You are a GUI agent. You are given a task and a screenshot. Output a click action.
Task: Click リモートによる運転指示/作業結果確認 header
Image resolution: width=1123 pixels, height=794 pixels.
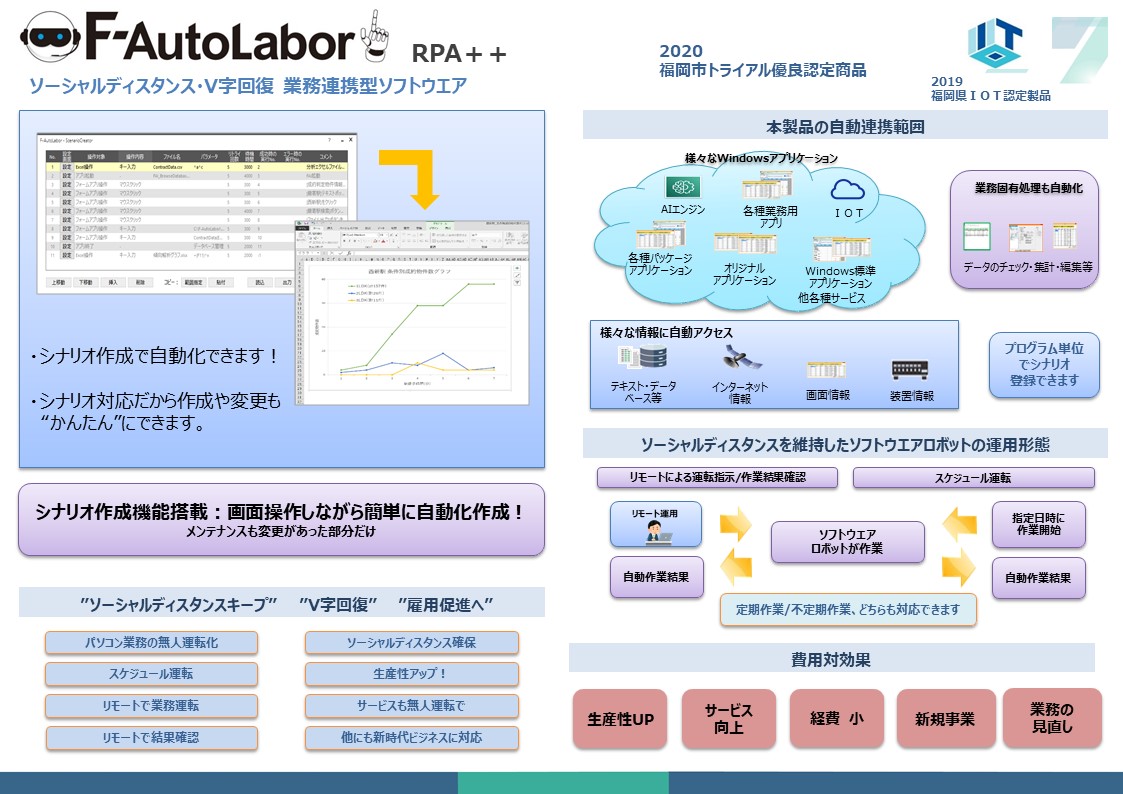[x=717, y=478]
